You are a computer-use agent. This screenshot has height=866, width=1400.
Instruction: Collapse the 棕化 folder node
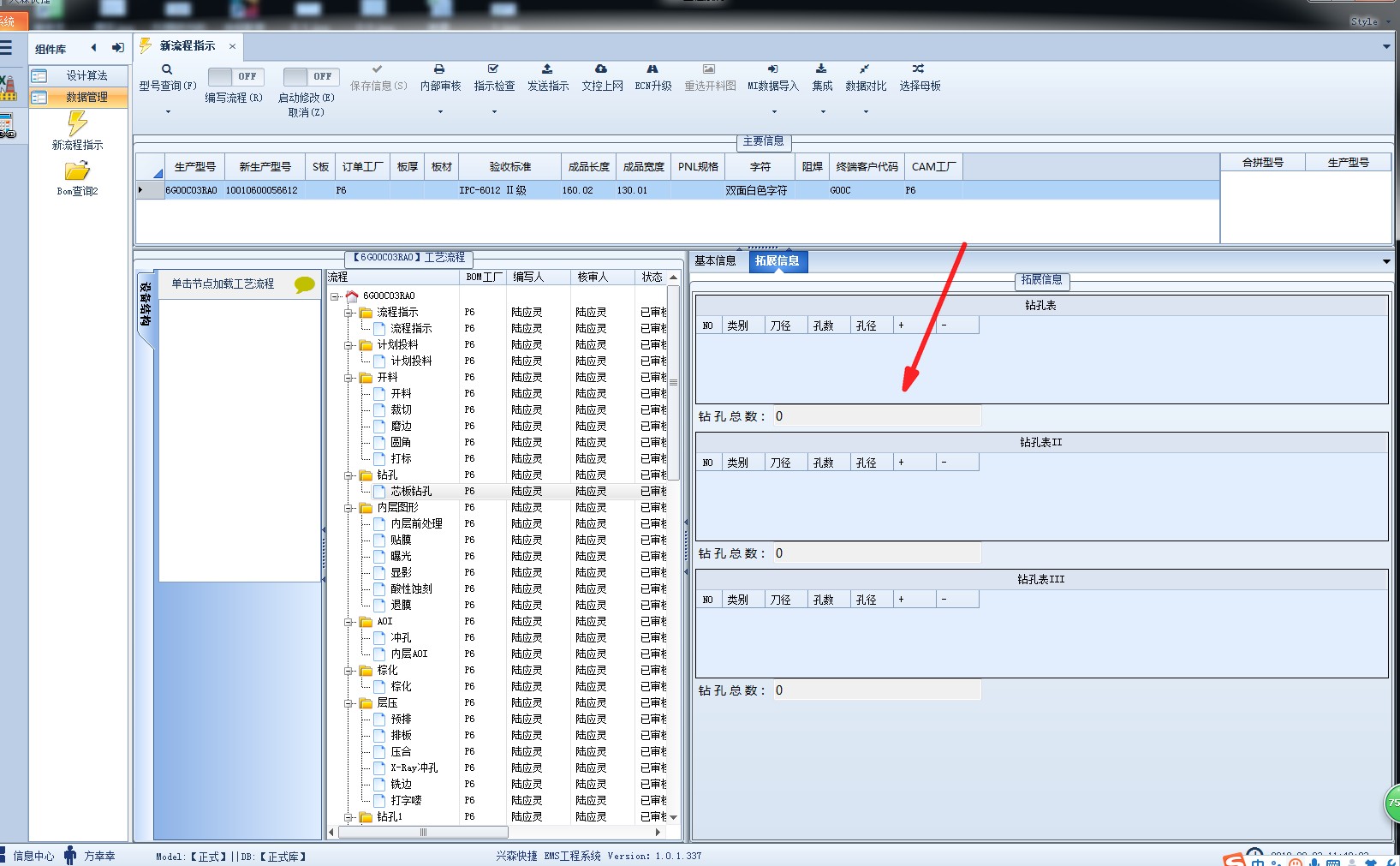[349, 671]
